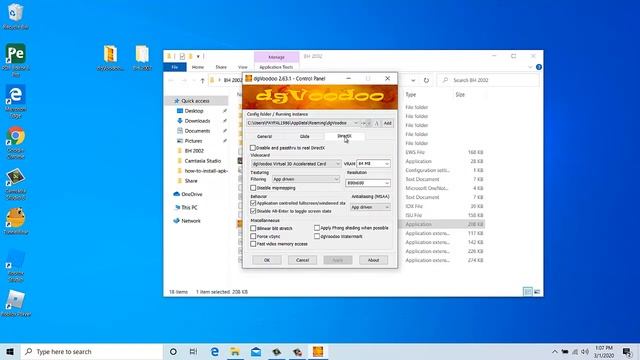Open the VRAM size dropdown

373,164
